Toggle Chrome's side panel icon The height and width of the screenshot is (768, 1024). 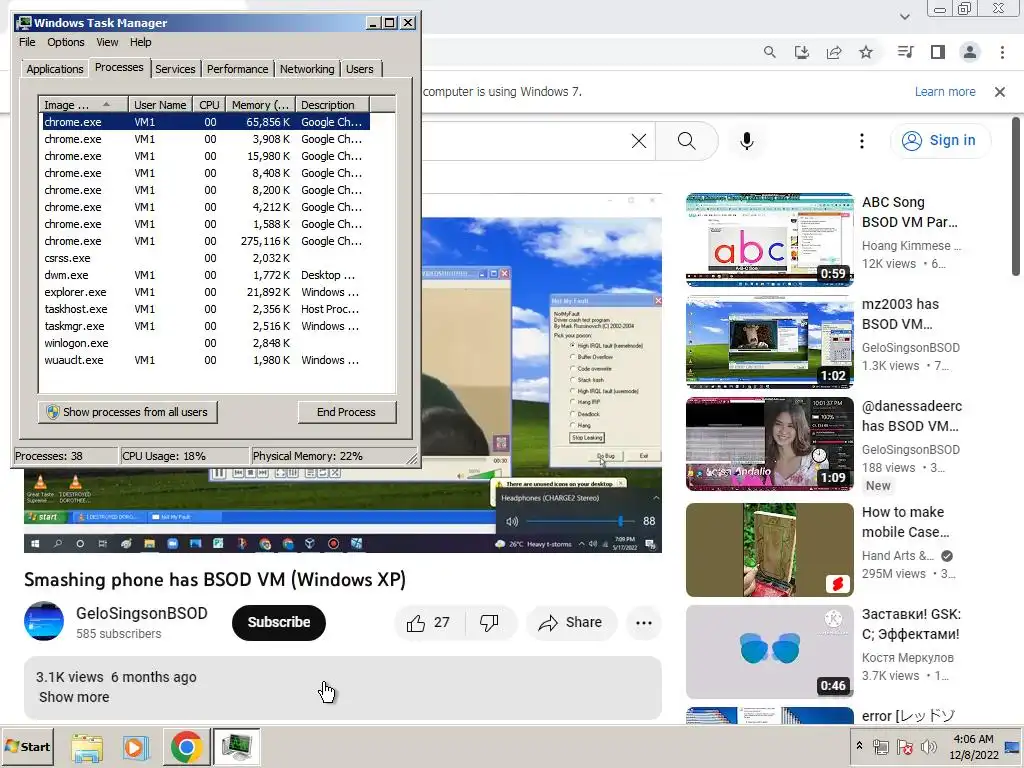938,52
